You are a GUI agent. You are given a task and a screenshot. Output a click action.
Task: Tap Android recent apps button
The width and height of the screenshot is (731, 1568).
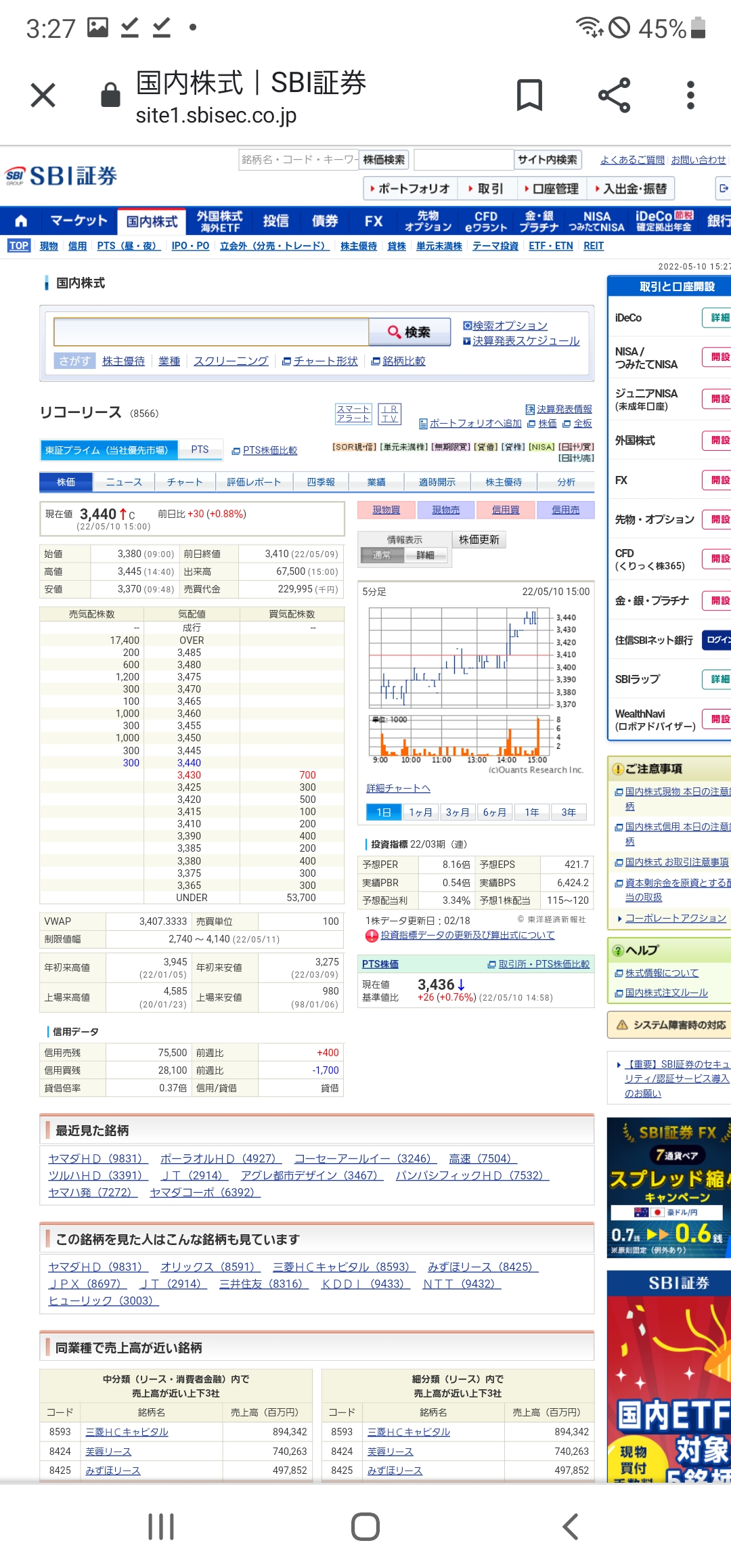[161, 1527]
